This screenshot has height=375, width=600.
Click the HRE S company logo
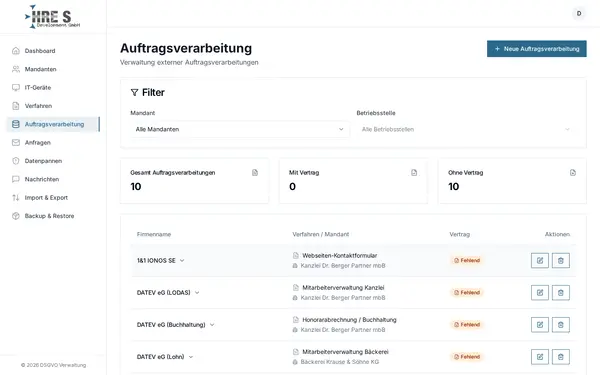[53, 16]
